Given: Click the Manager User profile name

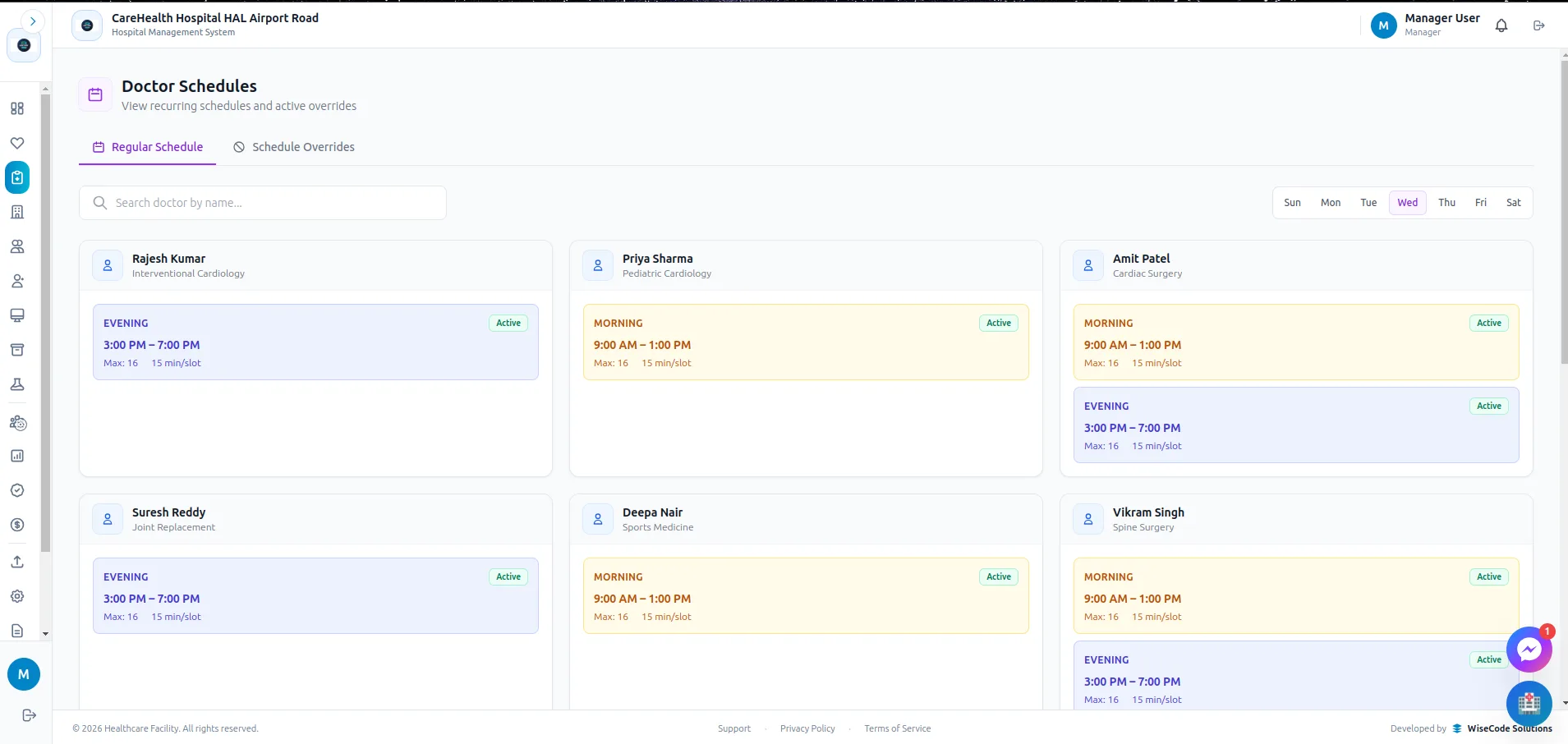Looking at the screenshot, I should pyautogui.click(x=1442, y=18).
